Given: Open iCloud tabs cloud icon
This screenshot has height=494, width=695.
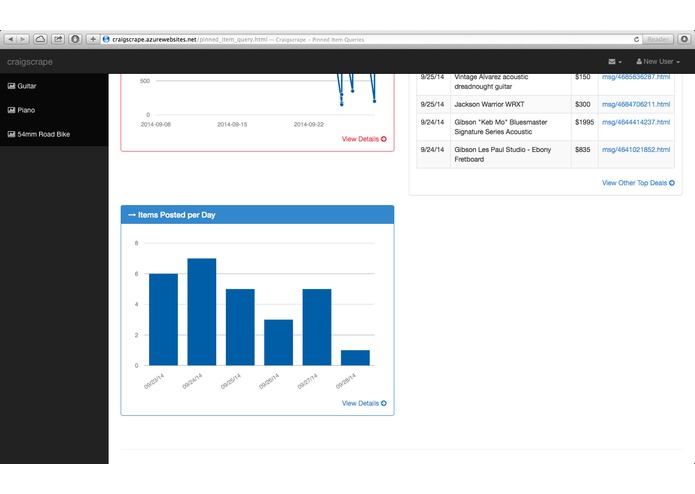Looking at the screenshot, I should (x=40, y=39).
